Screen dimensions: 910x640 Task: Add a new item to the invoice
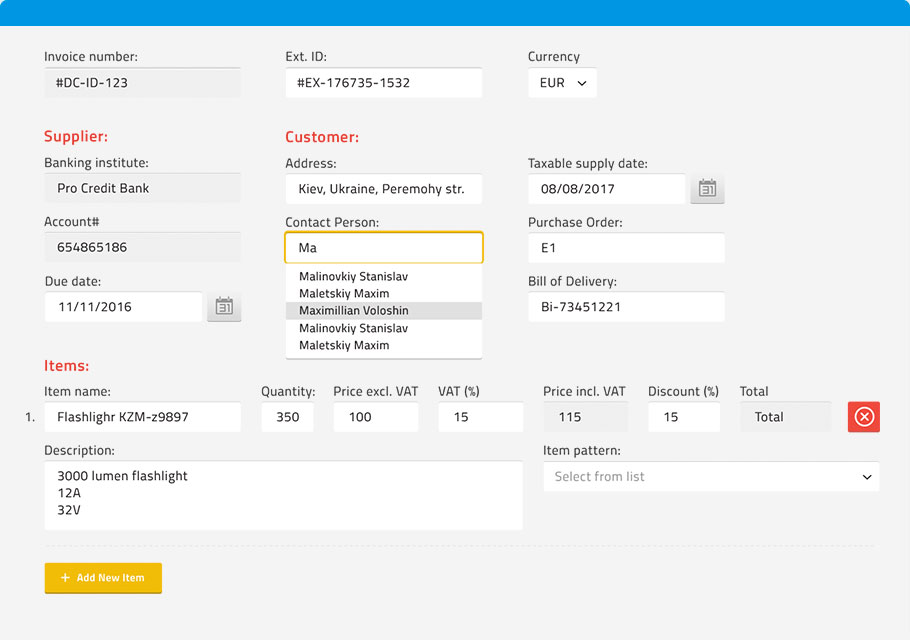point(103,578)
